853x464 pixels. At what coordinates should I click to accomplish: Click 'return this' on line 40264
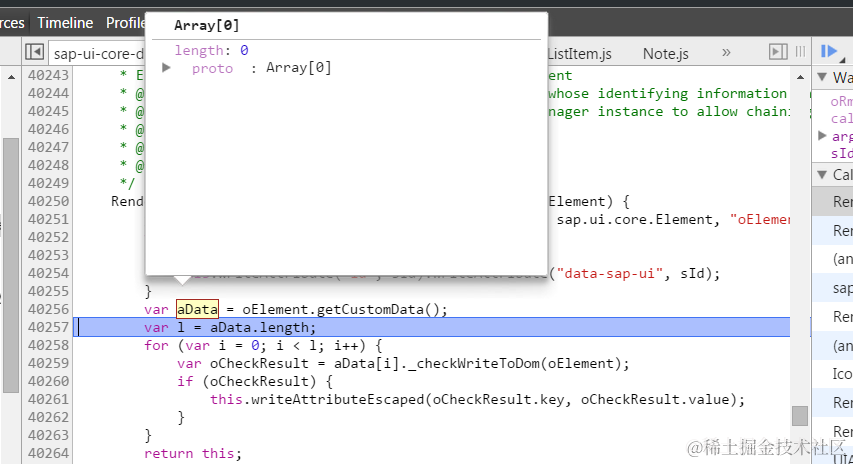[x=190, y=453]
